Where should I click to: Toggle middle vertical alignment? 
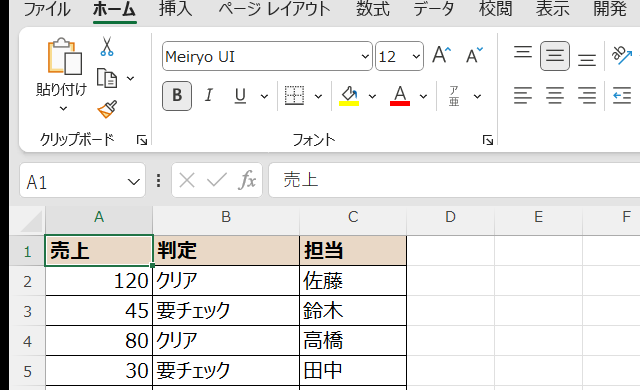point(555,56)
